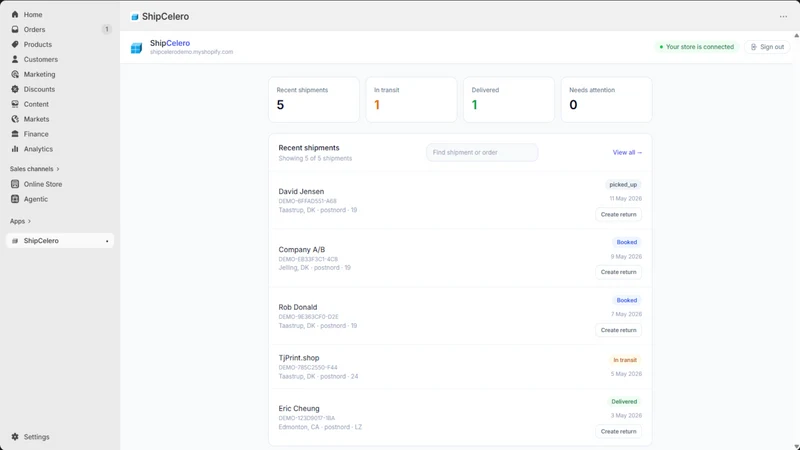Click the Home icon in sidebar
800x450 pixels.
[15, 14]
